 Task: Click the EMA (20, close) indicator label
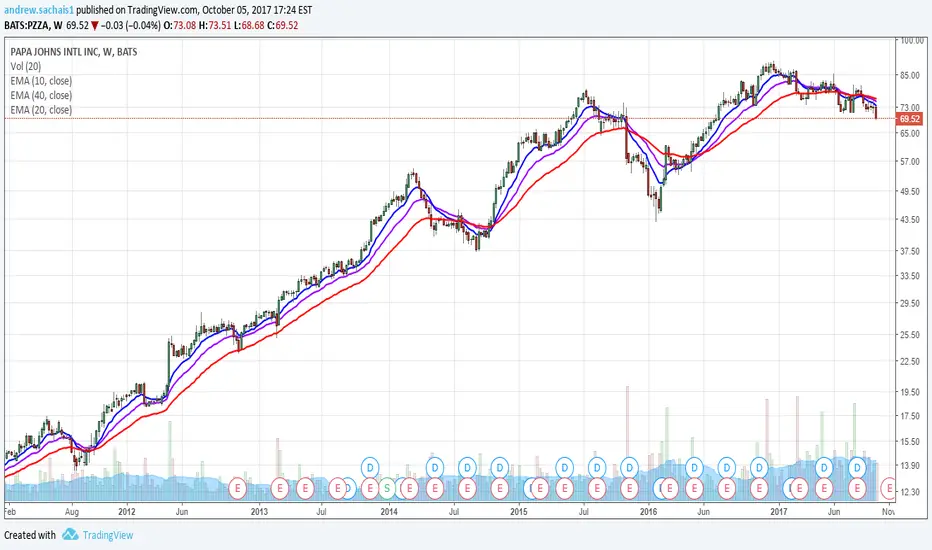click(41, 110)
